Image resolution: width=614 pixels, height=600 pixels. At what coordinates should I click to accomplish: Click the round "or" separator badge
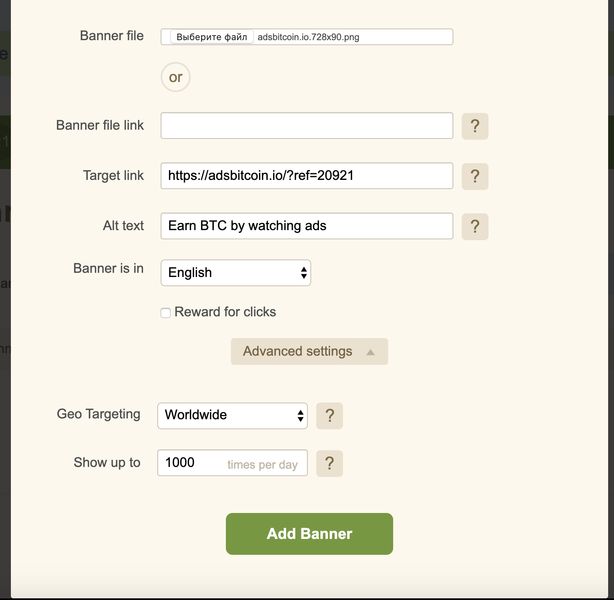click(176, 77)
